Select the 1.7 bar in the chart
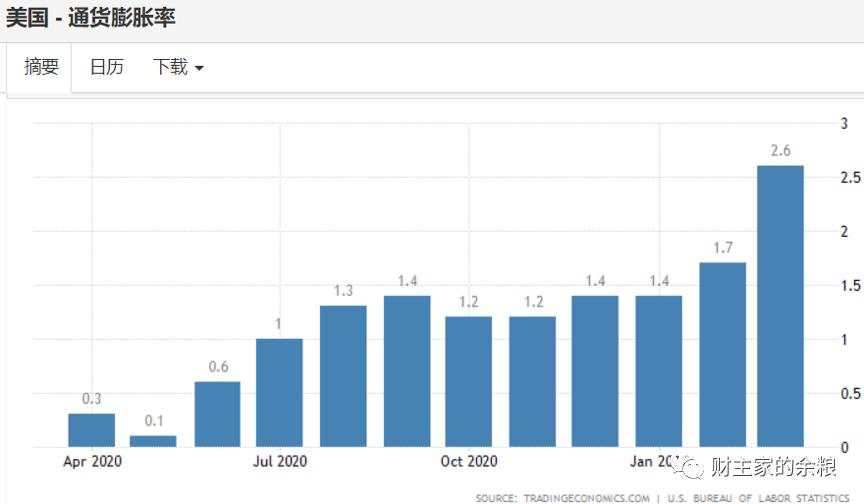Viewport: 864px width, 504px height. (x=722, y=355)
